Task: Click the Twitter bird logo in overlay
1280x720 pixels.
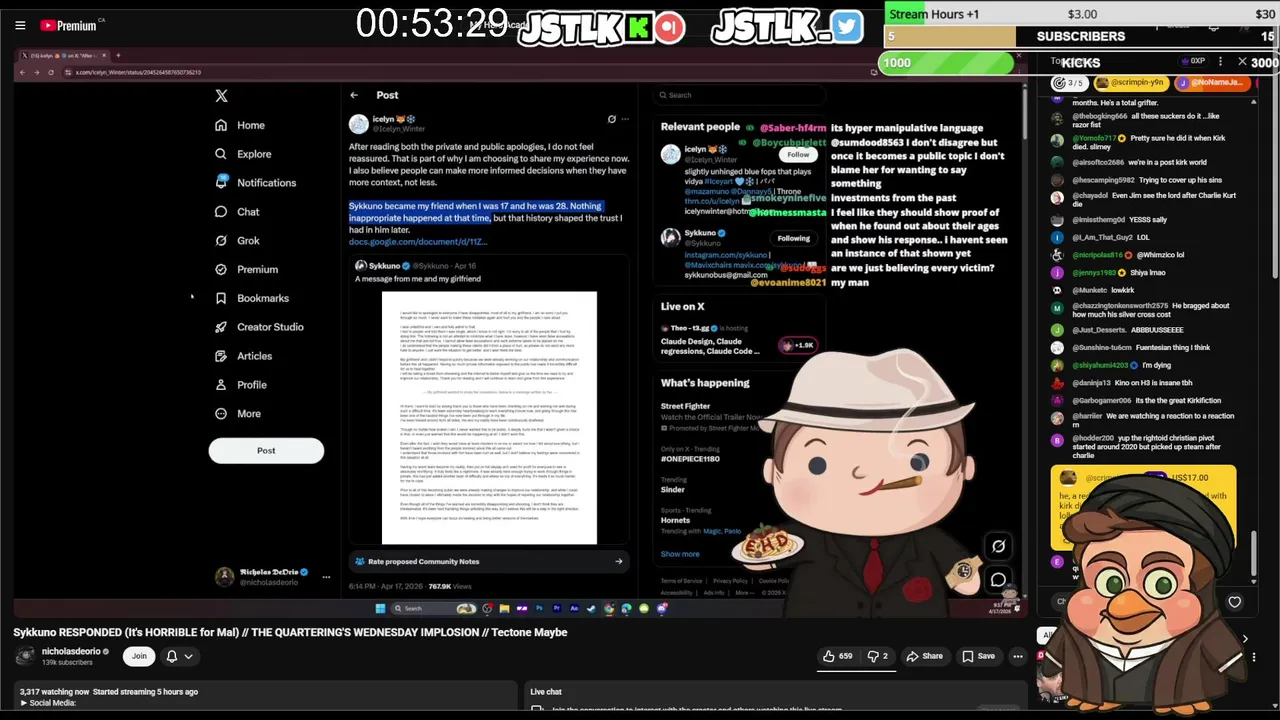Action: pyautogui.click(x=847, y=27)
